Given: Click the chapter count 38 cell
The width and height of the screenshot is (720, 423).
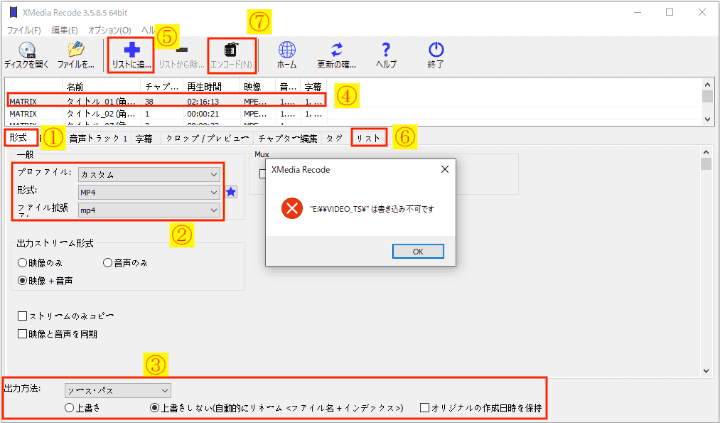Looking at the screenshot, I should coord(149,102).
